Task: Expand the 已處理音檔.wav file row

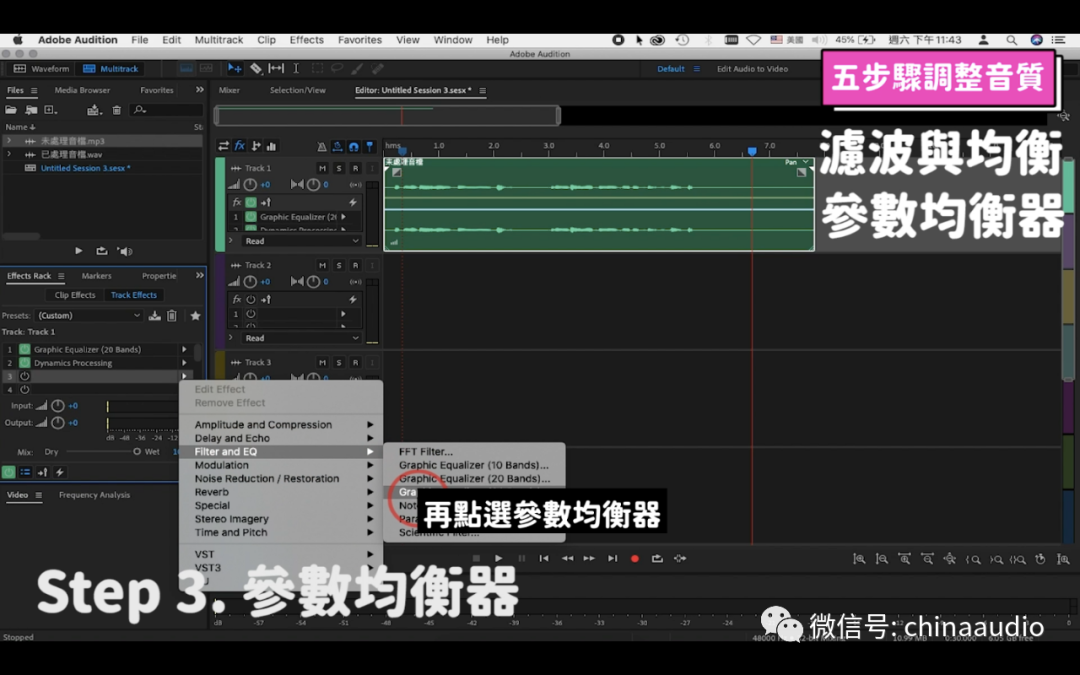Action: [x=9, y=154]
